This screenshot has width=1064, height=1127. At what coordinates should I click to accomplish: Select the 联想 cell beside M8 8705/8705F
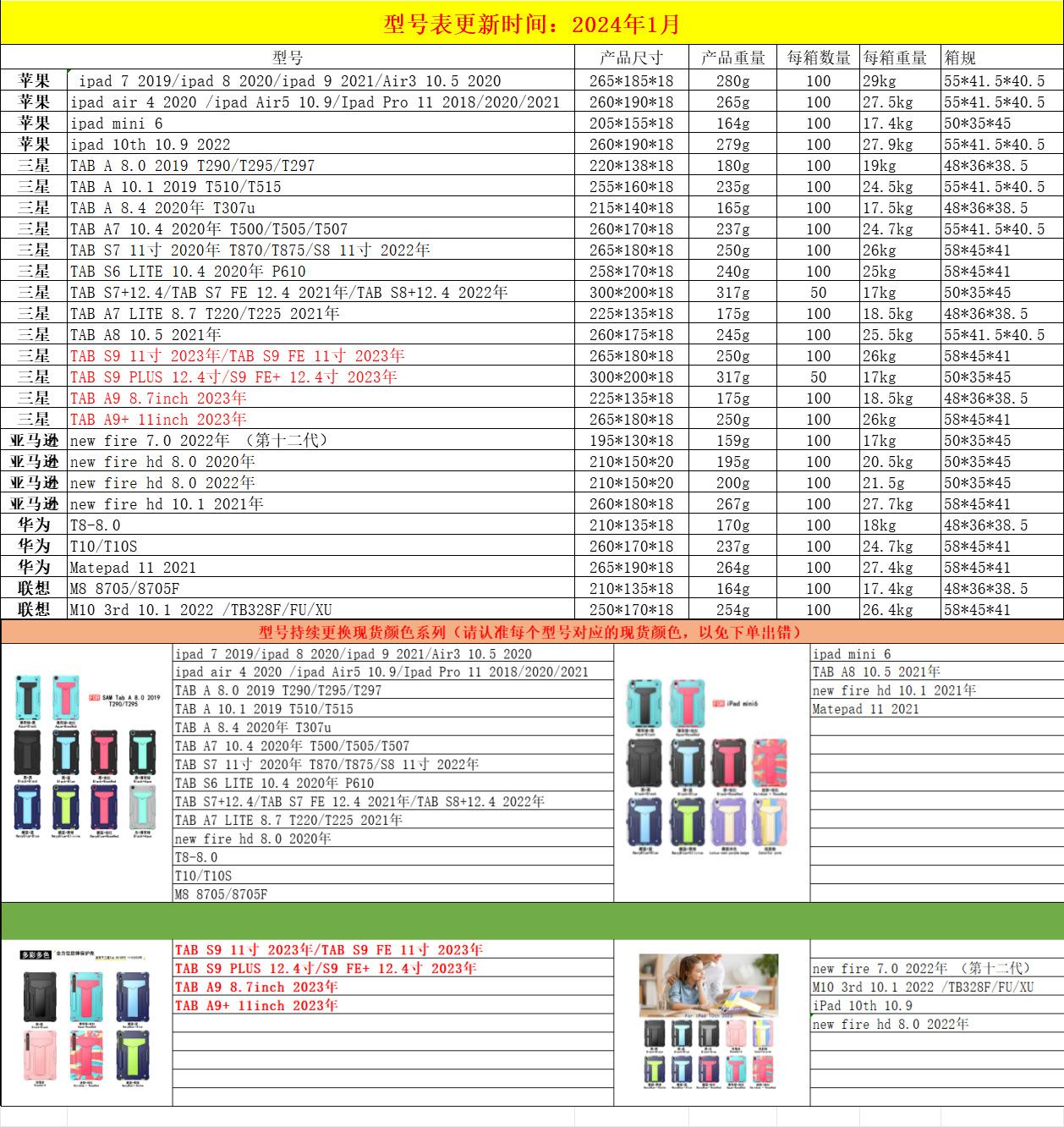(34, 589)
